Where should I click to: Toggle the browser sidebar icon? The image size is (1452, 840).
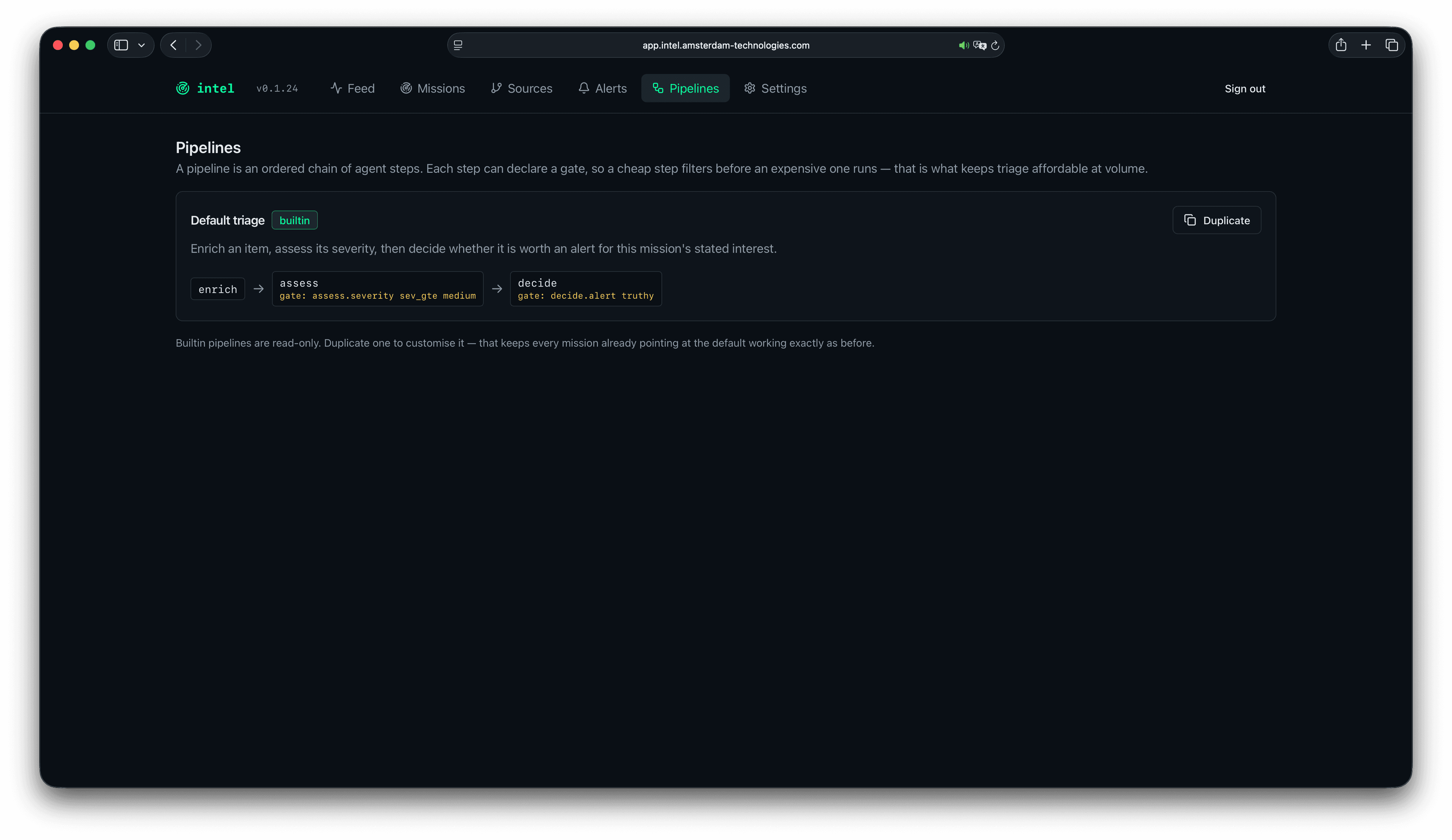click(121, 45)
